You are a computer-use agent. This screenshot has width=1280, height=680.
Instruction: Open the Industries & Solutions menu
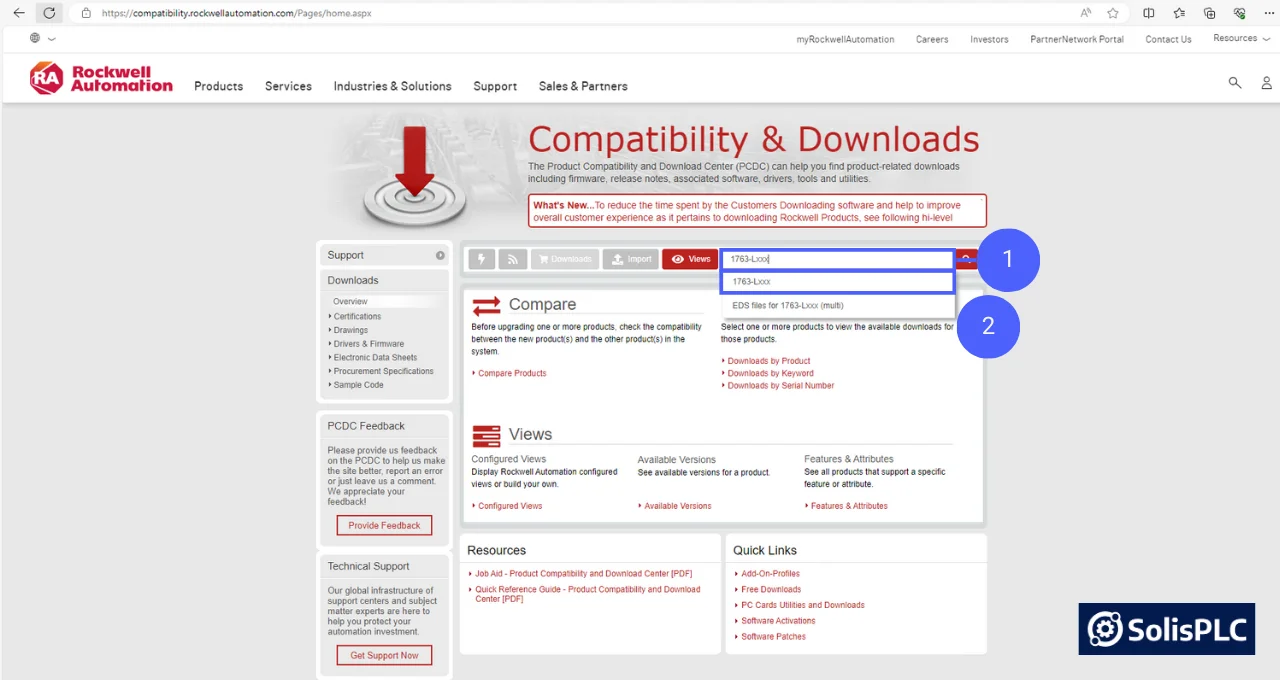pyautogui.click(x=392, y=86)
